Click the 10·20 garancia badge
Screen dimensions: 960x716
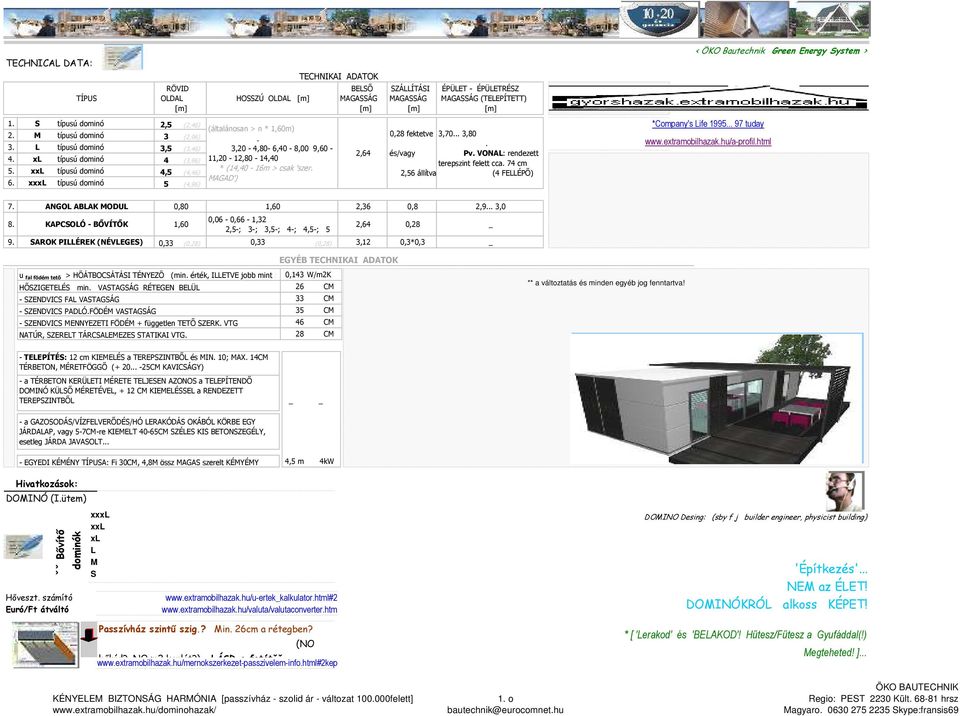(x=658, y=19)
